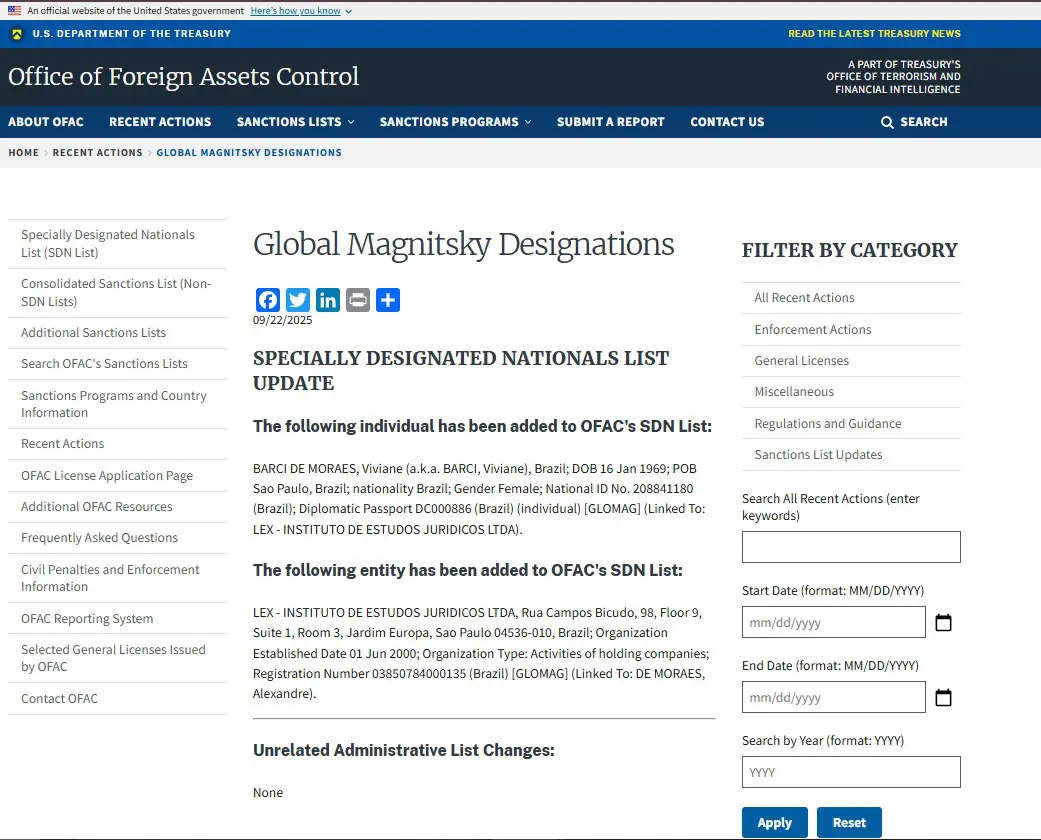Share the page on Facebook
The width and height of the screenshot is (1041, 840).
268,300
